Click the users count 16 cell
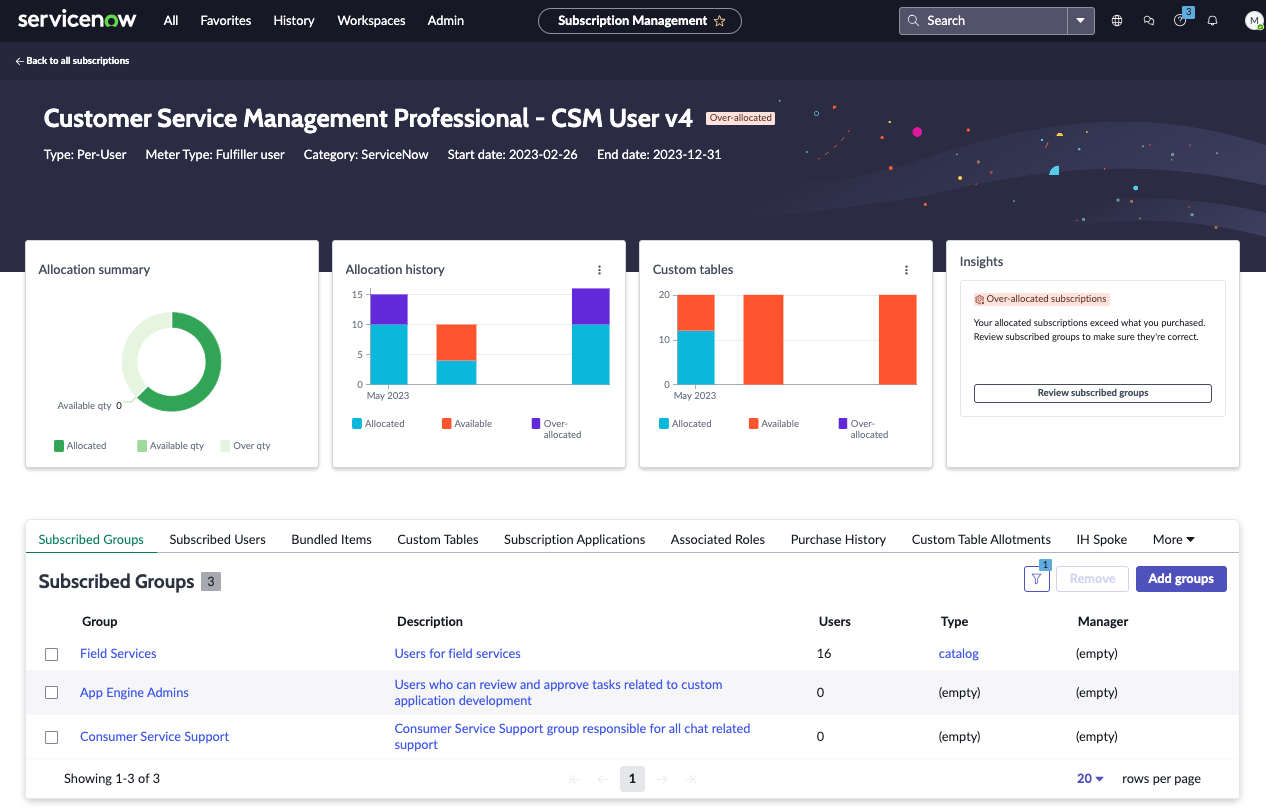This screenshot has width=1266, height=811. [x=824, y=654]
